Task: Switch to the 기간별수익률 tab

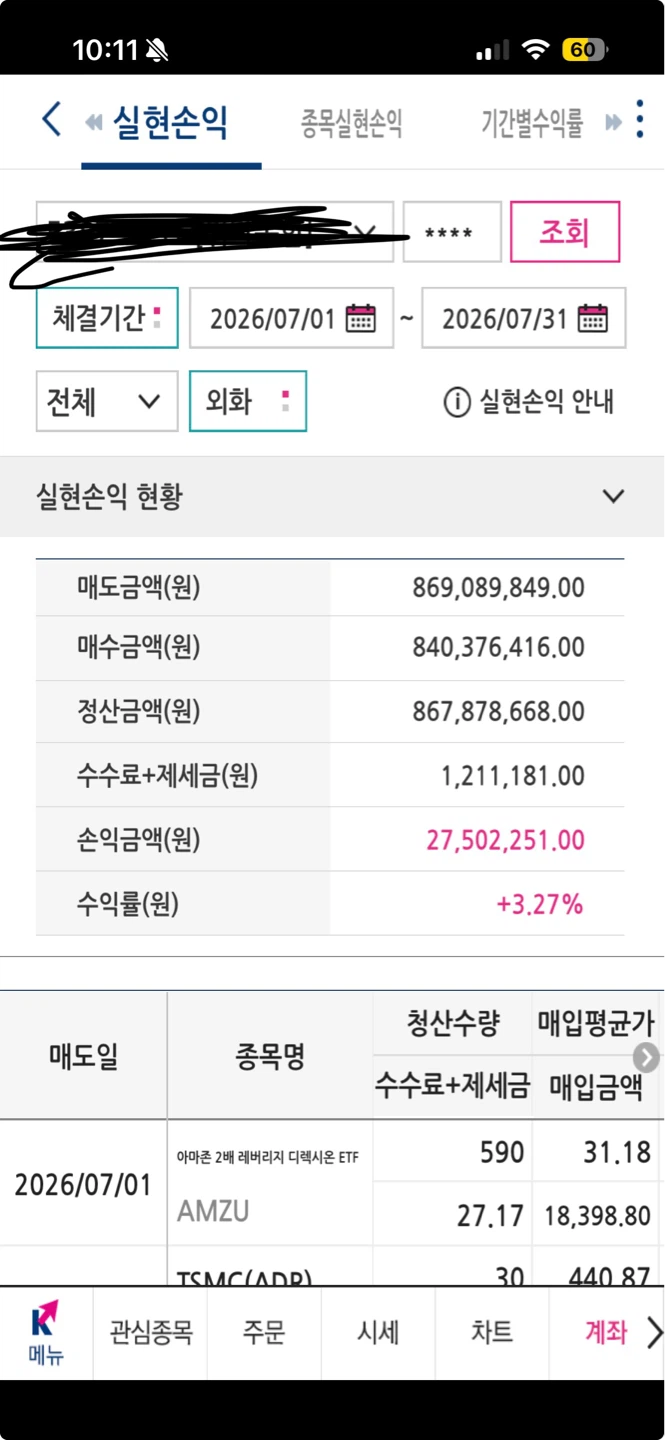Action: point(532,123)
